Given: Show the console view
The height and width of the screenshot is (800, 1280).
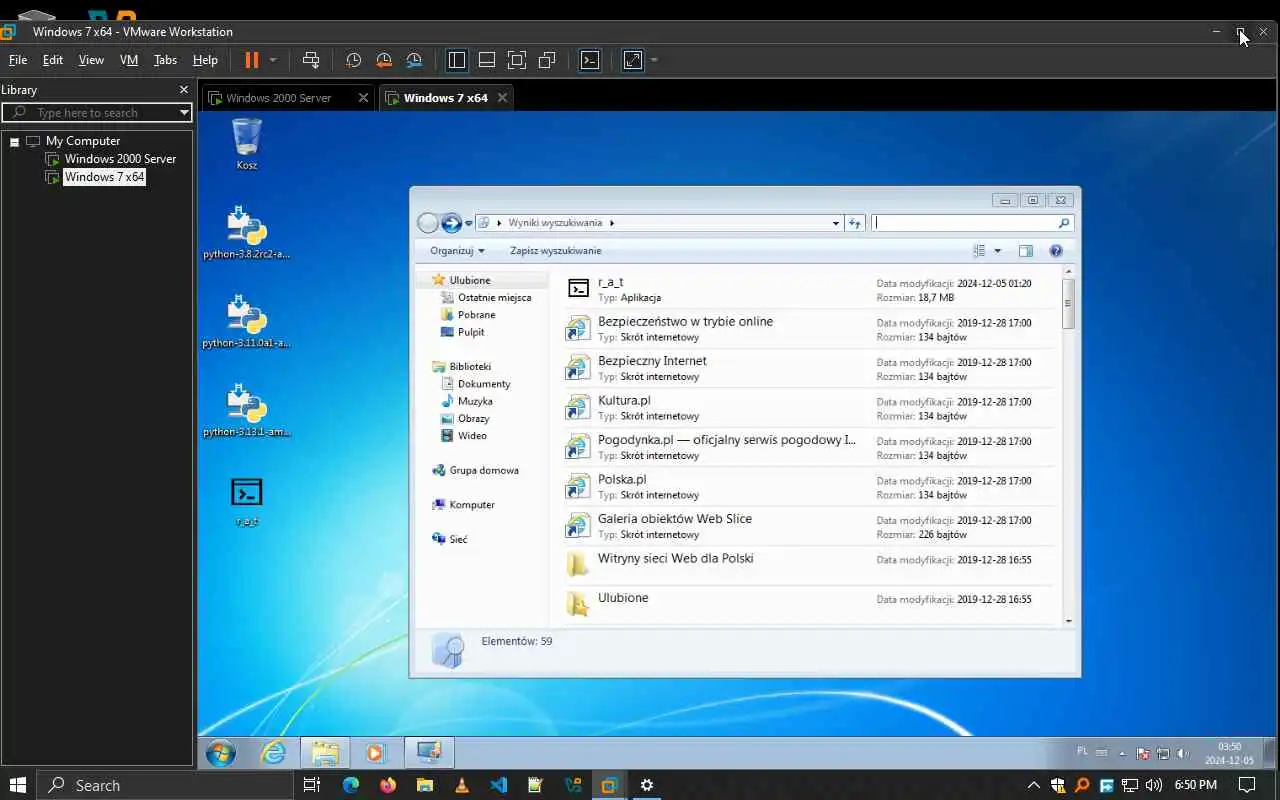Looking at the screenshot, I should (x=590, y=60).
